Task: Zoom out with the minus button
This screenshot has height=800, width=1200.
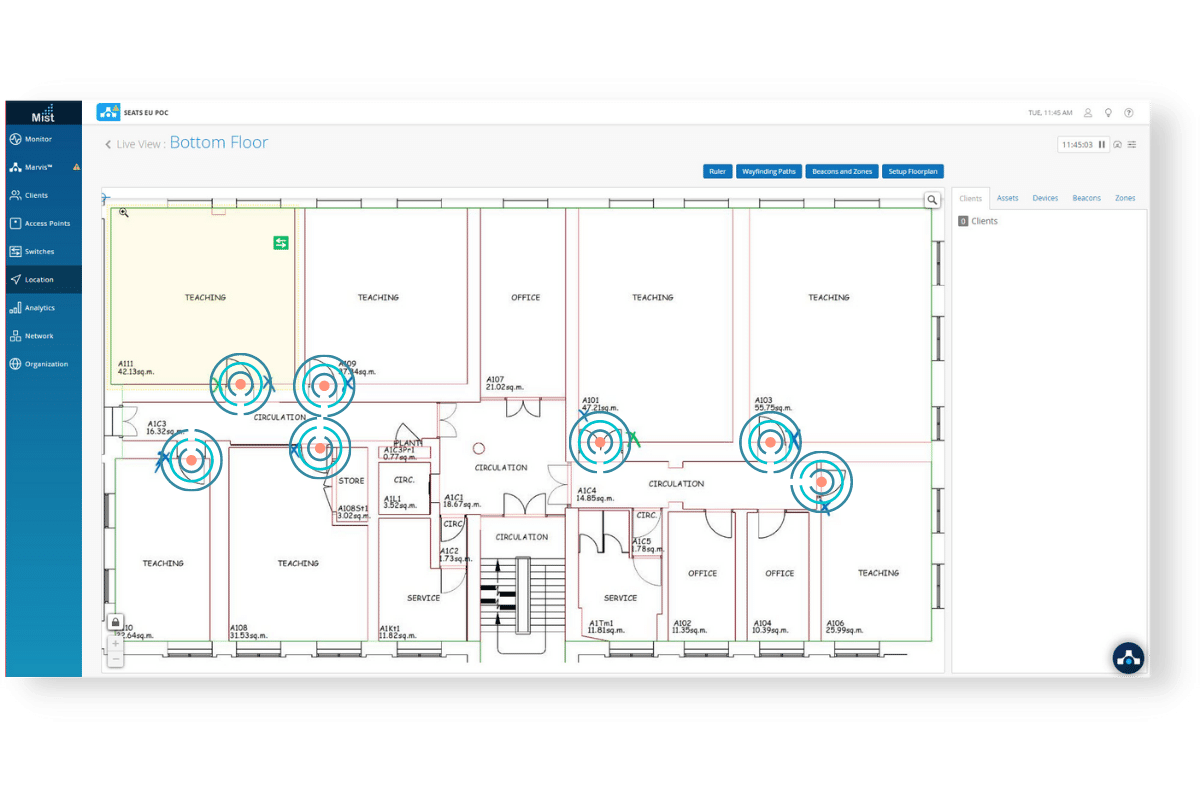Action: tap(116, 659)
